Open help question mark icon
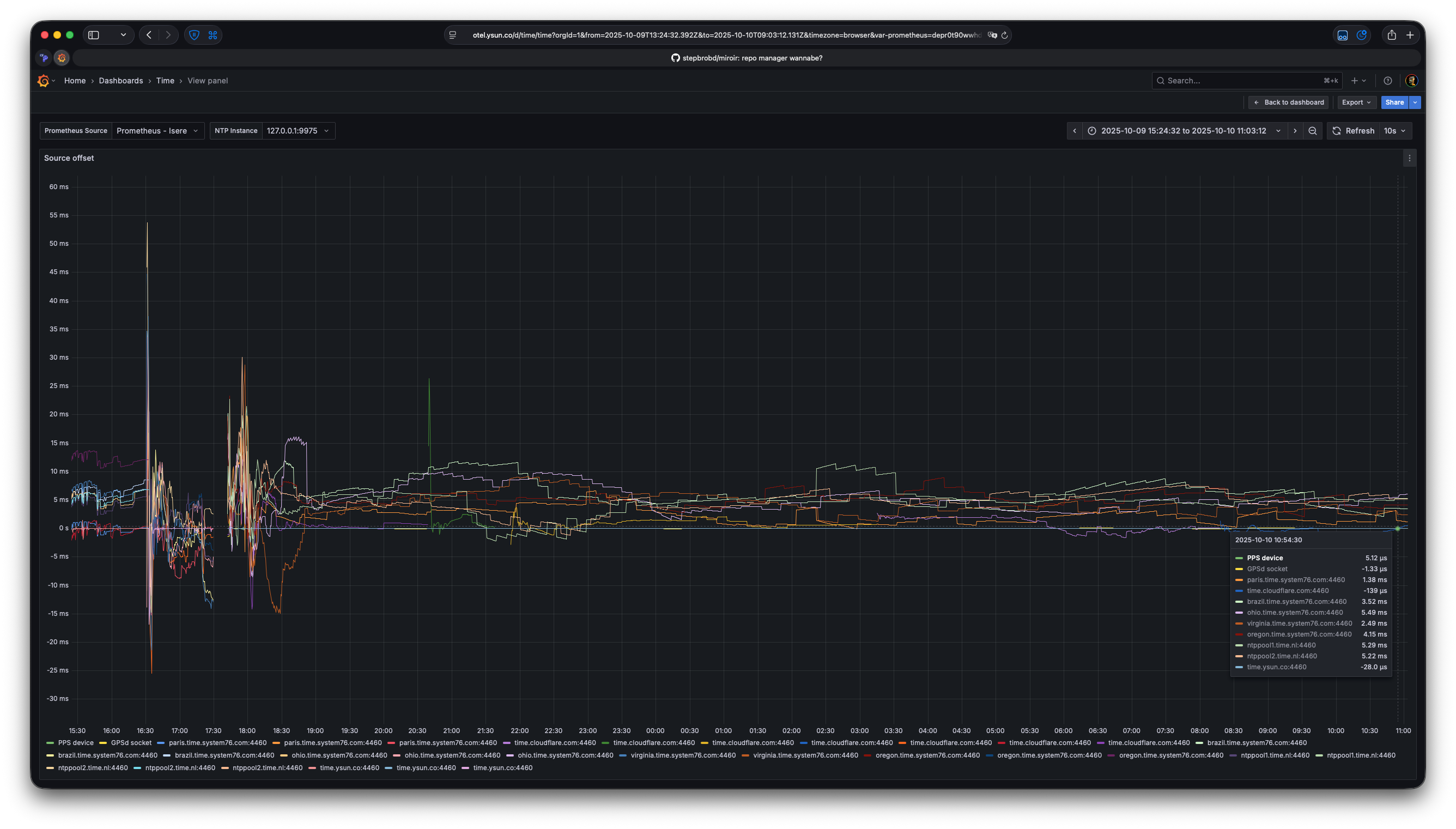 (1387, 81)
